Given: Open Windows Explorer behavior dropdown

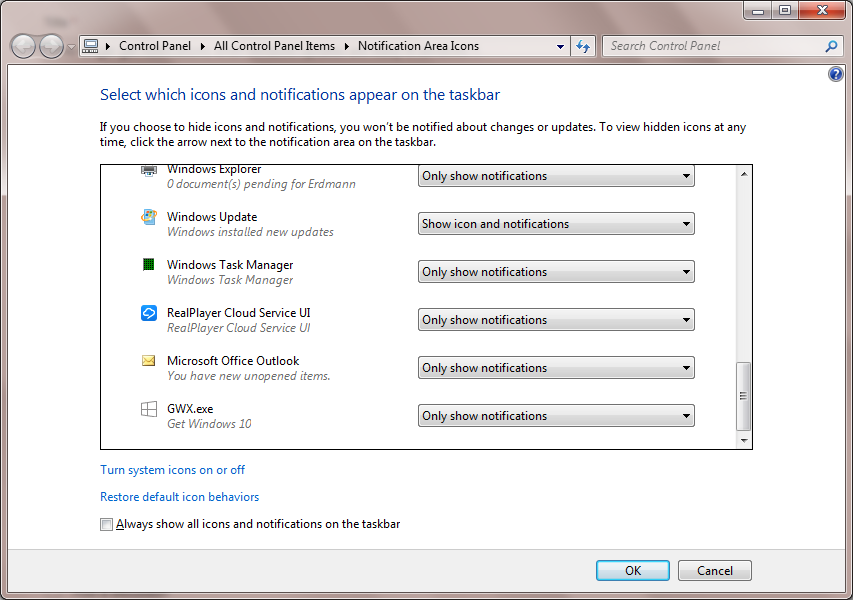Looking at the screenshot, I should [556, 176].
